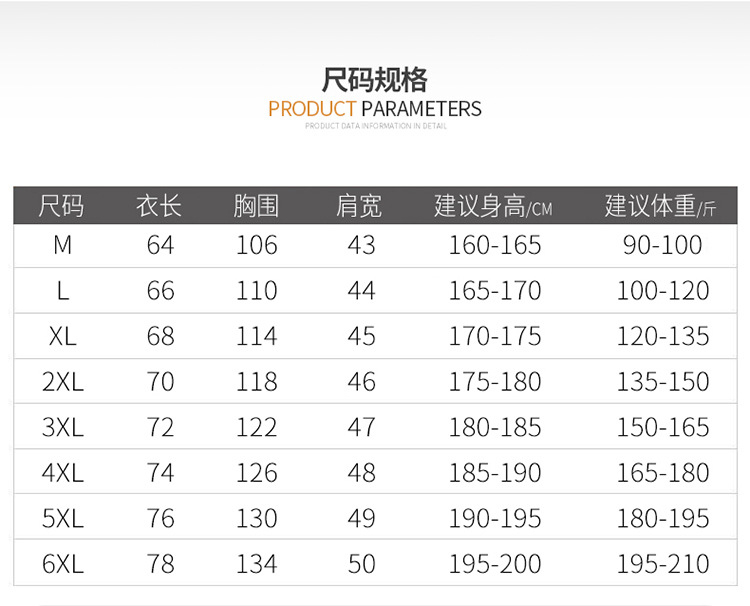The image size is (750, 606).
Task: Click the 胸围 column header
Action: coord(257,206)
